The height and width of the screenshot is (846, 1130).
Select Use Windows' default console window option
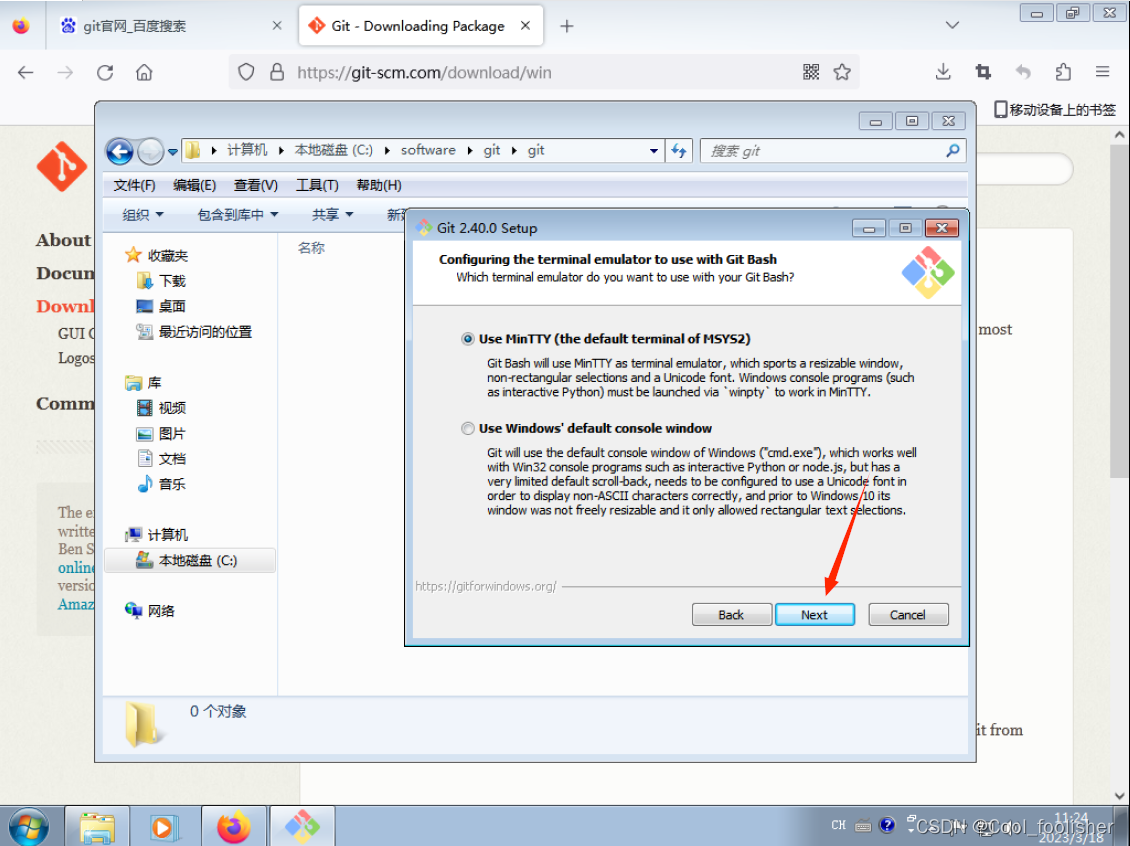[468, 429]
